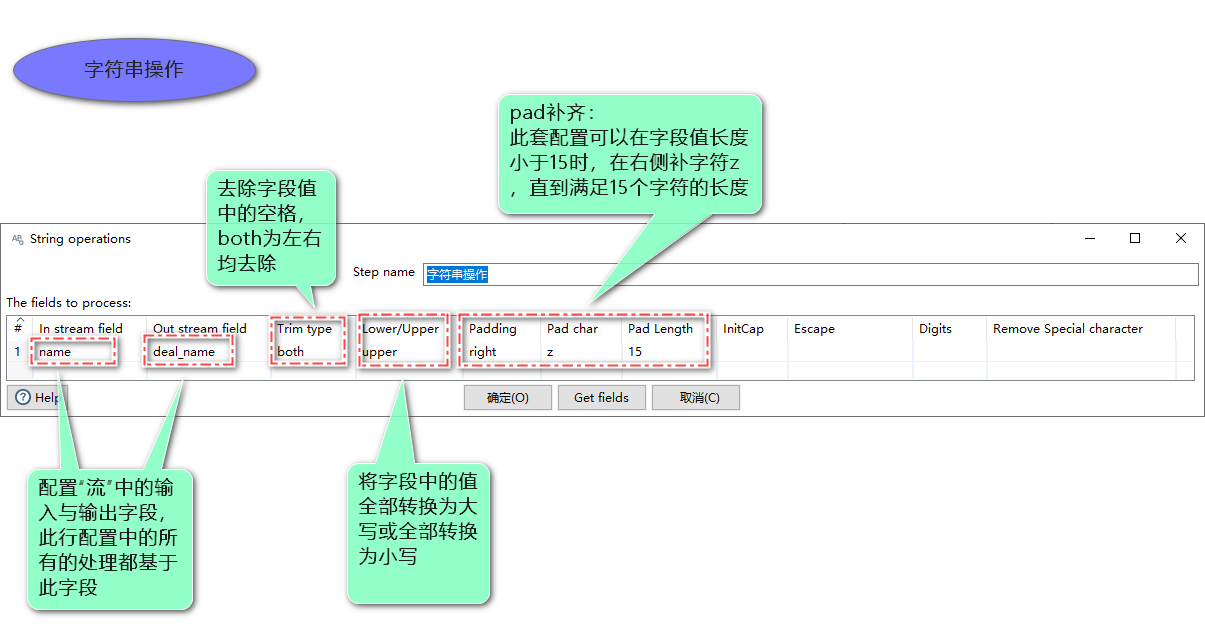The image size is (1205, 627).
Task: Click the Pad char cell 'z'
Action: click(x=581, y=352)
